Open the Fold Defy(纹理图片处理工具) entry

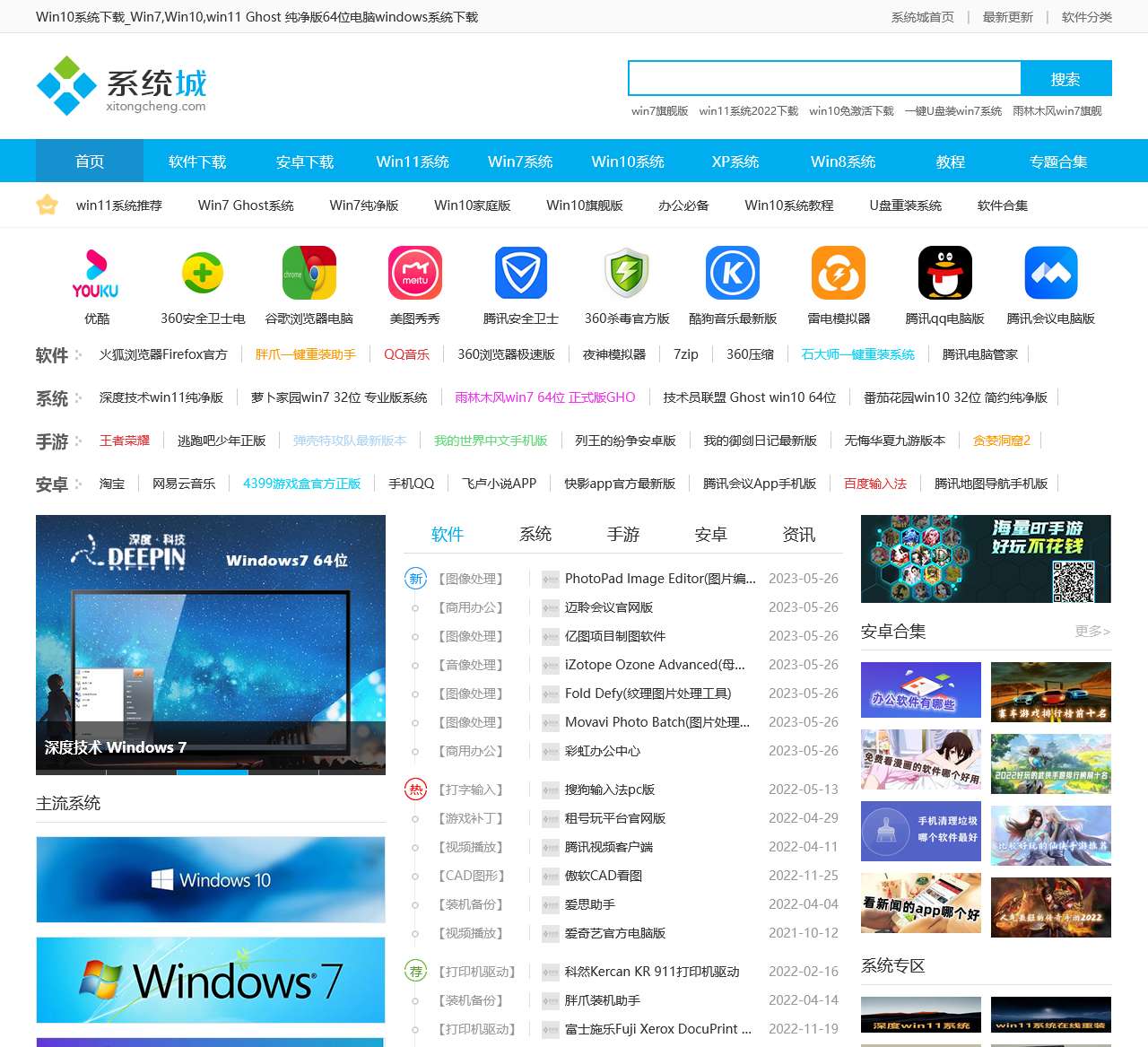648,694
